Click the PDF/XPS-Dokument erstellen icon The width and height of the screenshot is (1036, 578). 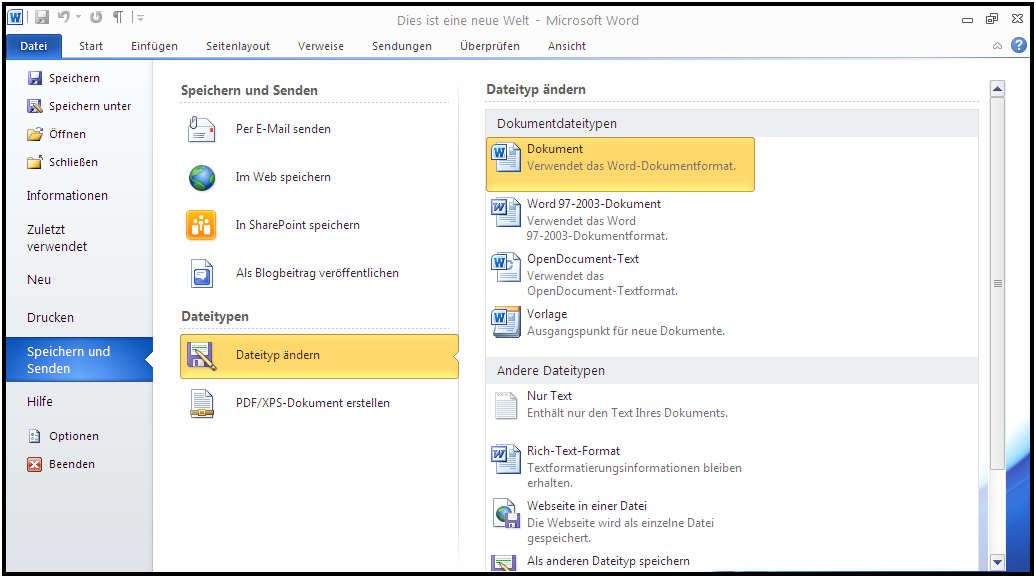[202, 404]
